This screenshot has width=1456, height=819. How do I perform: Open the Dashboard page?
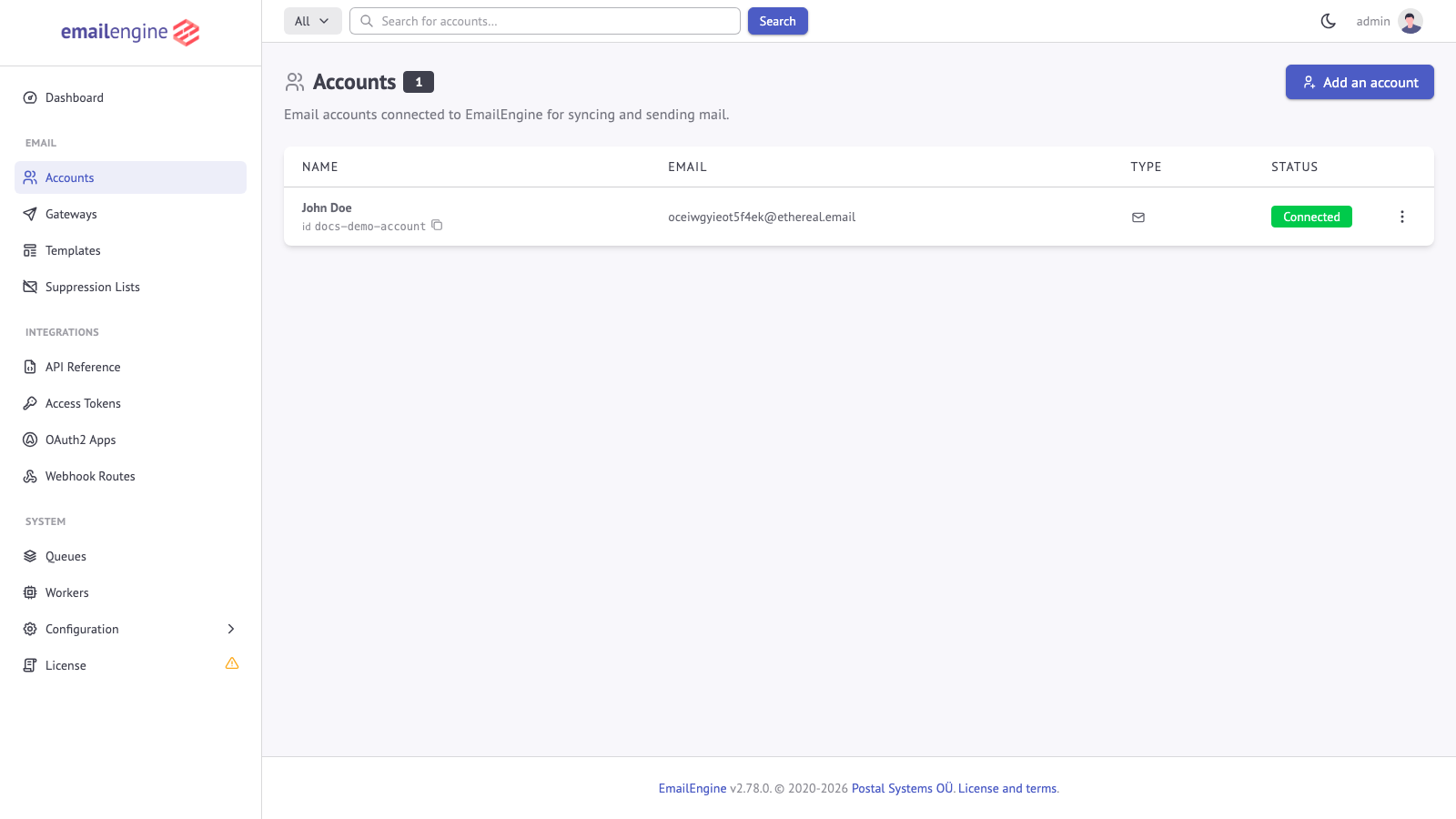130,97
